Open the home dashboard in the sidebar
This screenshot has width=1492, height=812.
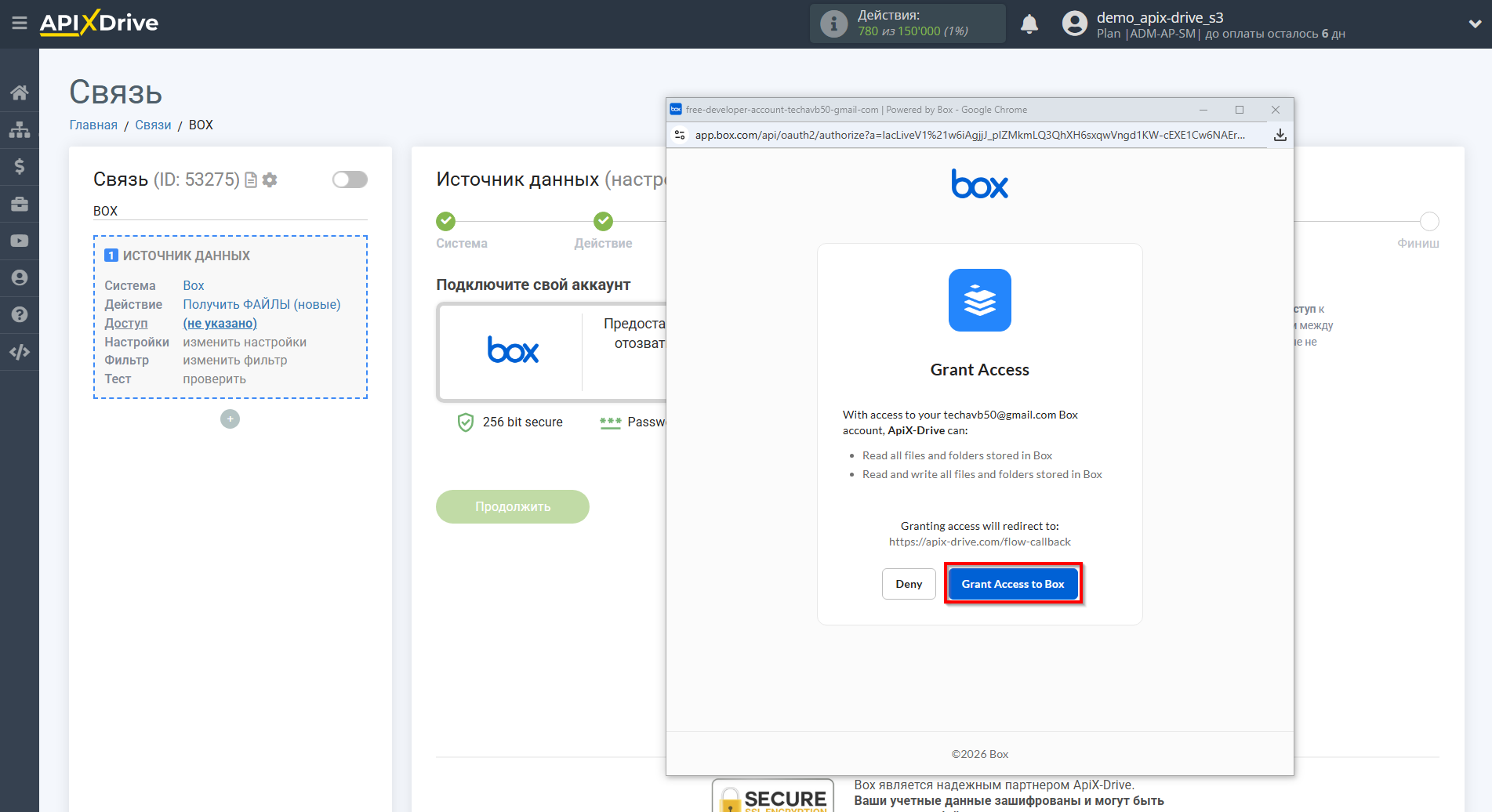coord(20,92)
